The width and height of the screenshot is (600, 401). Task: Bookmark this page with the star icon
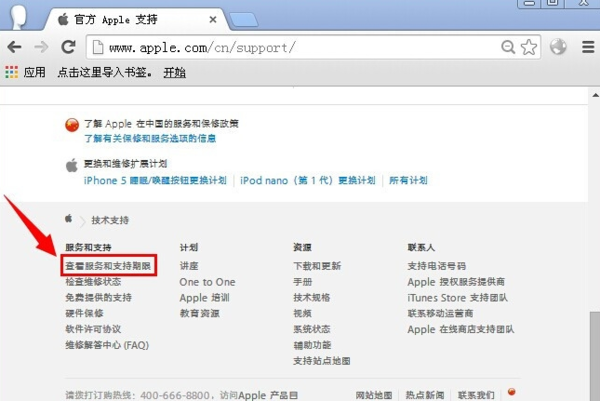tap(529, 47)
